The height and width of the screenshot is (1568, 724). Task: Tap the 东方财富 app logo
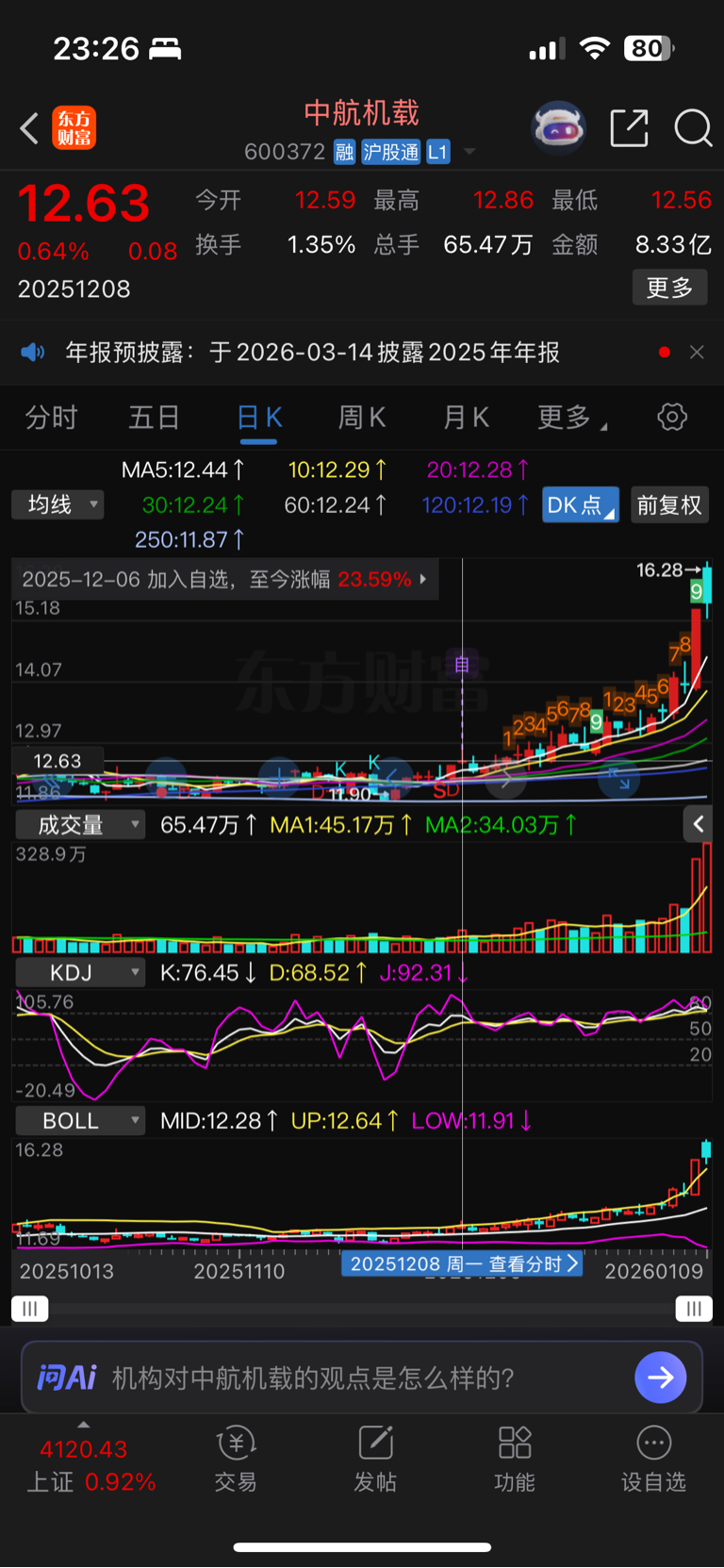(x=74, y=128)
